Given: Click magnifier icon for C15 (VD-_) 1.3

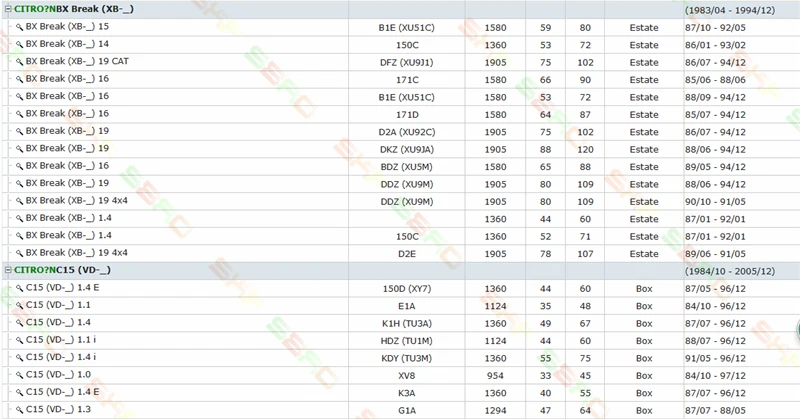Looking at the screenshot, I should [19, 409].
